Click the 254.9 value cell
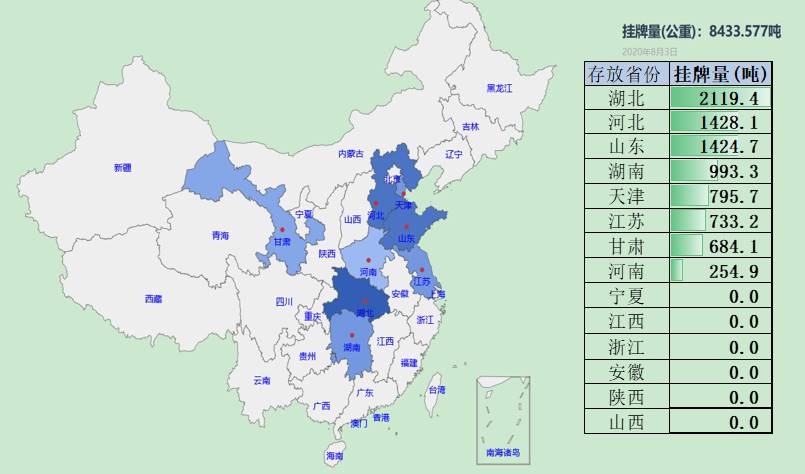This screenshot has height=474, width=805. [x=721, y=271]
